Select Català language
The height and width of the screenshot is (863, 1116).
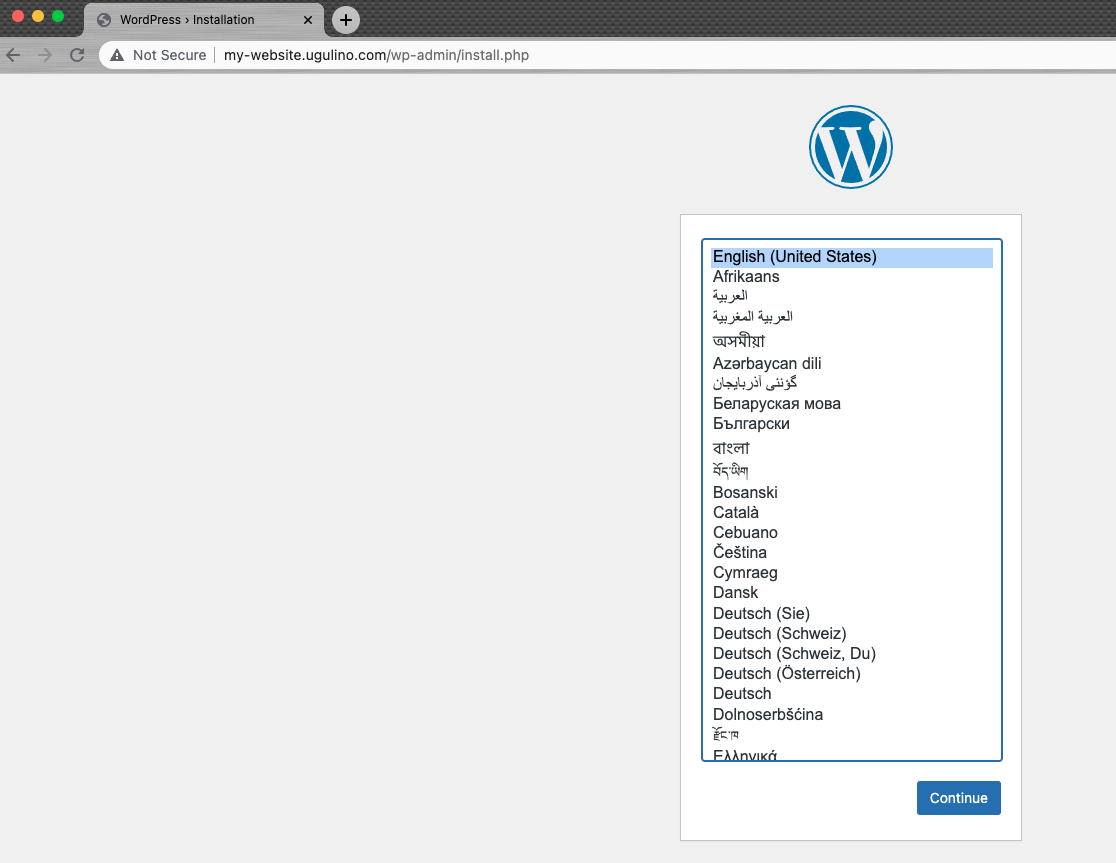[x=852, y=512]
